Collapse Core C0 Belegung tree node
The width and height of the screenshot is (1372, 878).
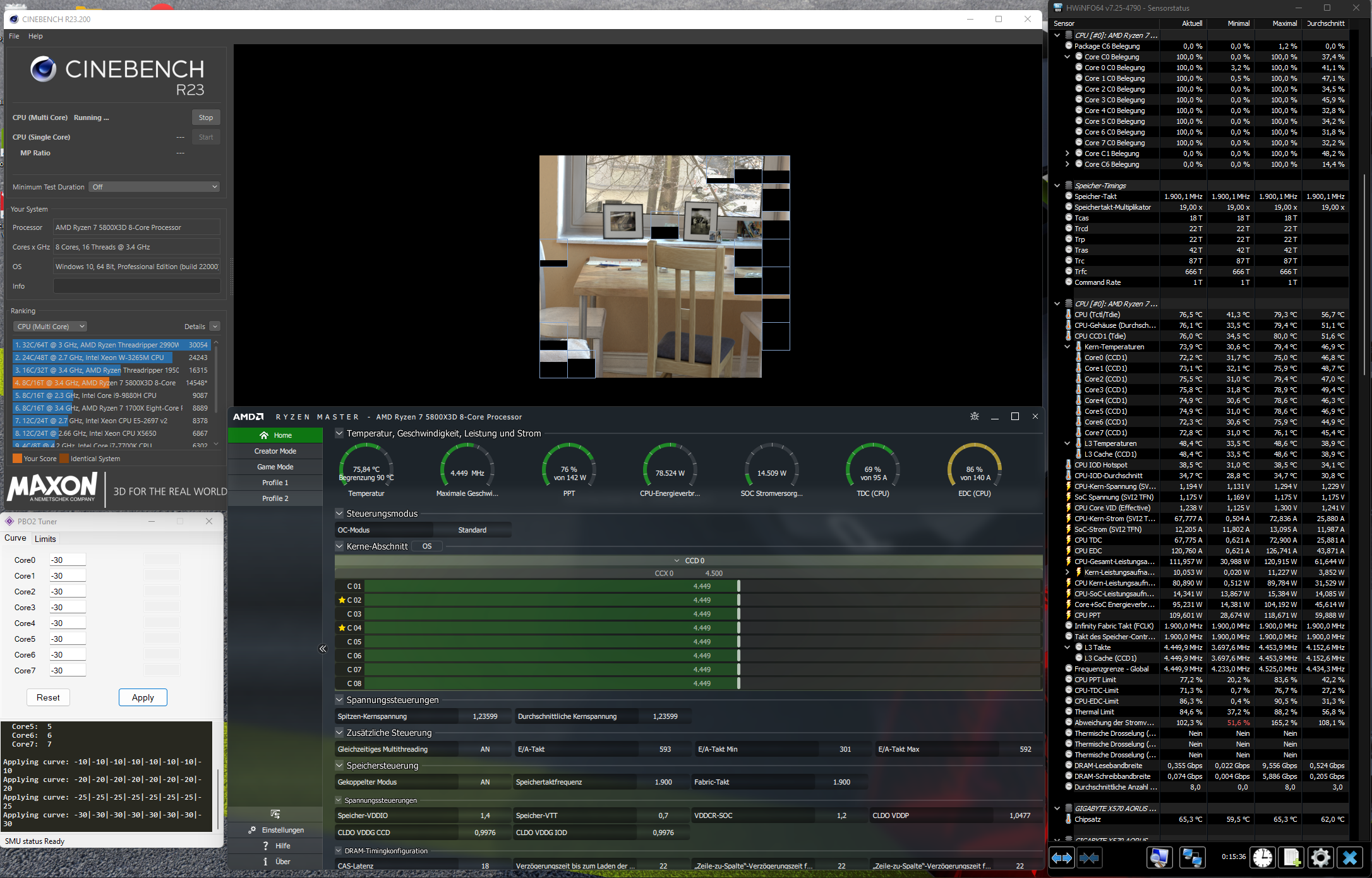1068,57
